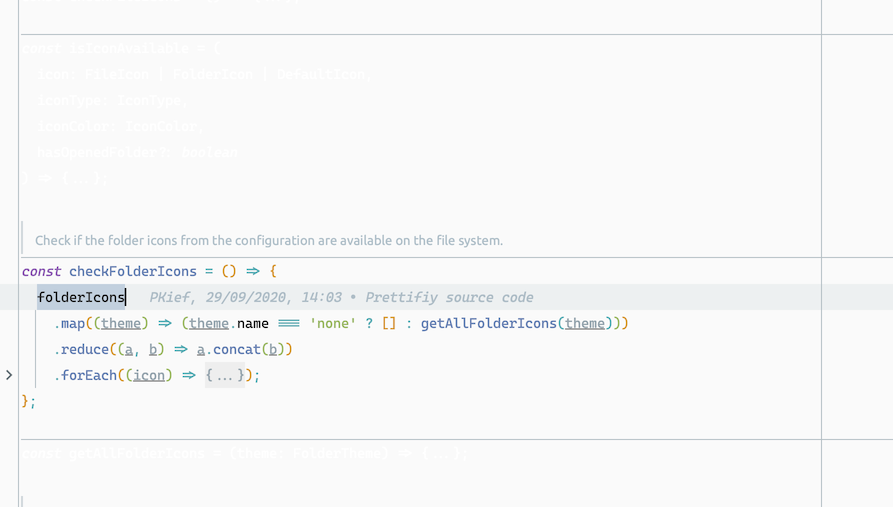Expand the folded forEach gutter arrow
The image size is (893, 507).
pos(9,375)
